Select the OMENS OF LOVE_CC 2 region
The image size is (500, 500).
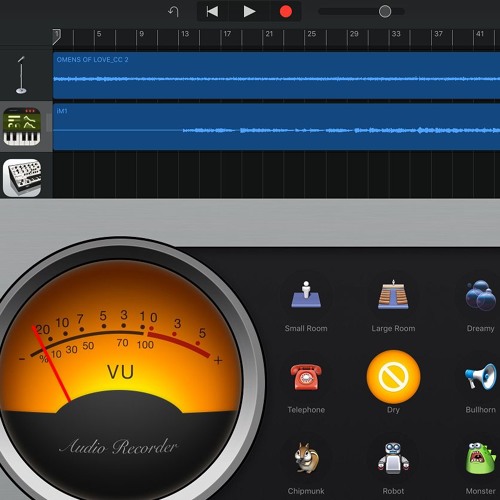pyautogui.click(x=276, y=75)
